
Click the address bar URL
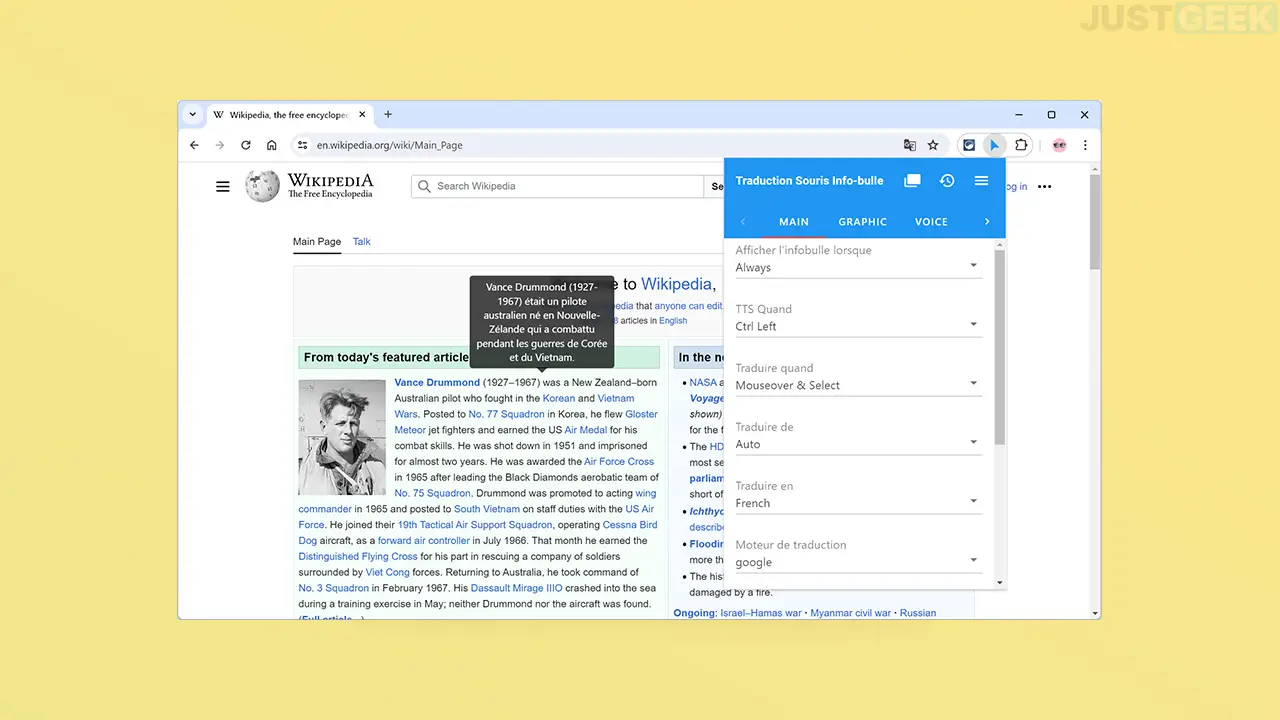pos(390,145)
